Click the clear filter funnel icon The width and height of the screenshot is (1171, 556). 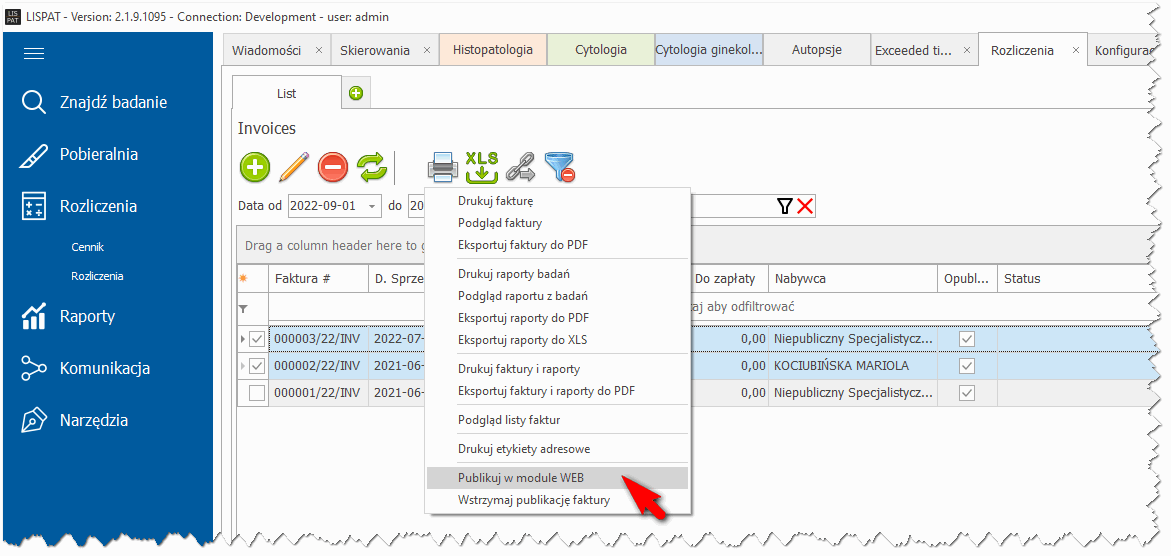tap(560, 167)
